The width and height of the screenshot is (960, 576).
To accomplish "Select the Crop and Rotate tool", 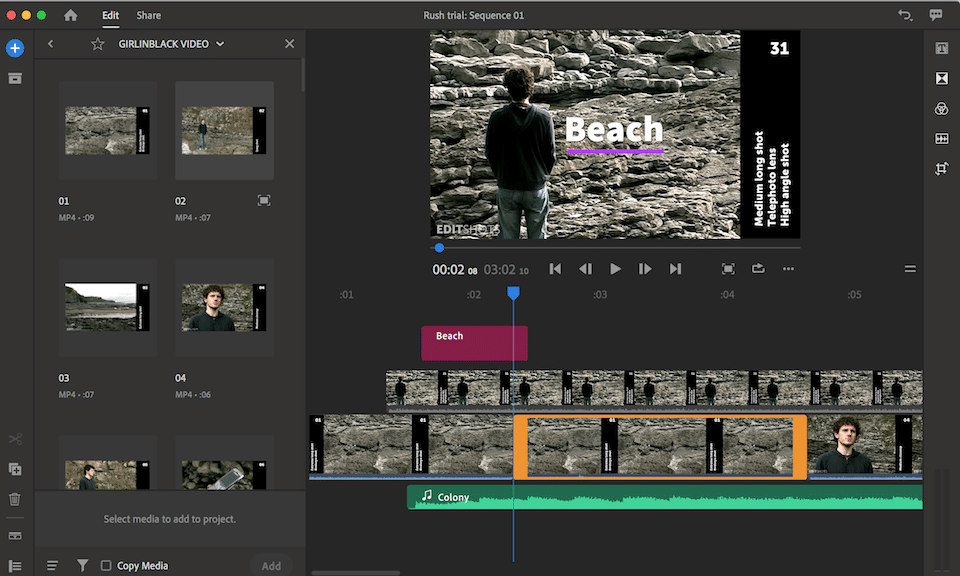I will click(x=941, y=168).
